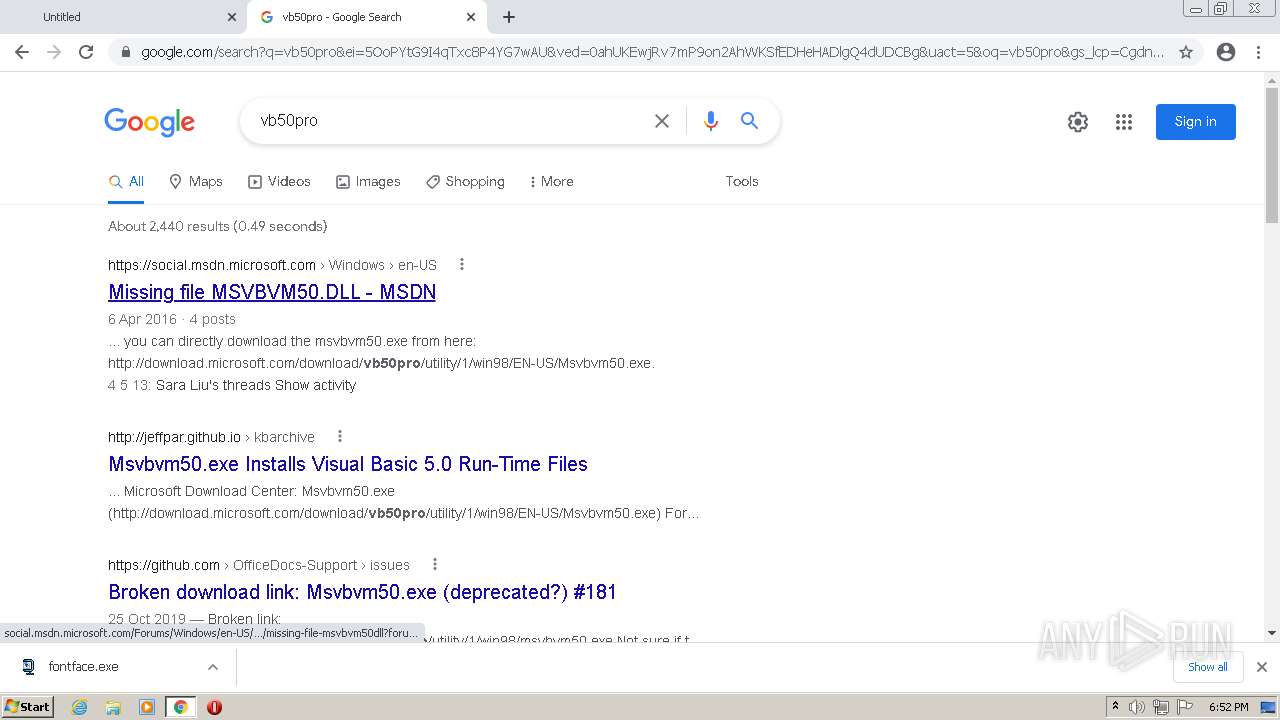The height and width of the screenshot is (720, 1280).
Task: Close the Untitled tab
Action: tap(232, 17)
